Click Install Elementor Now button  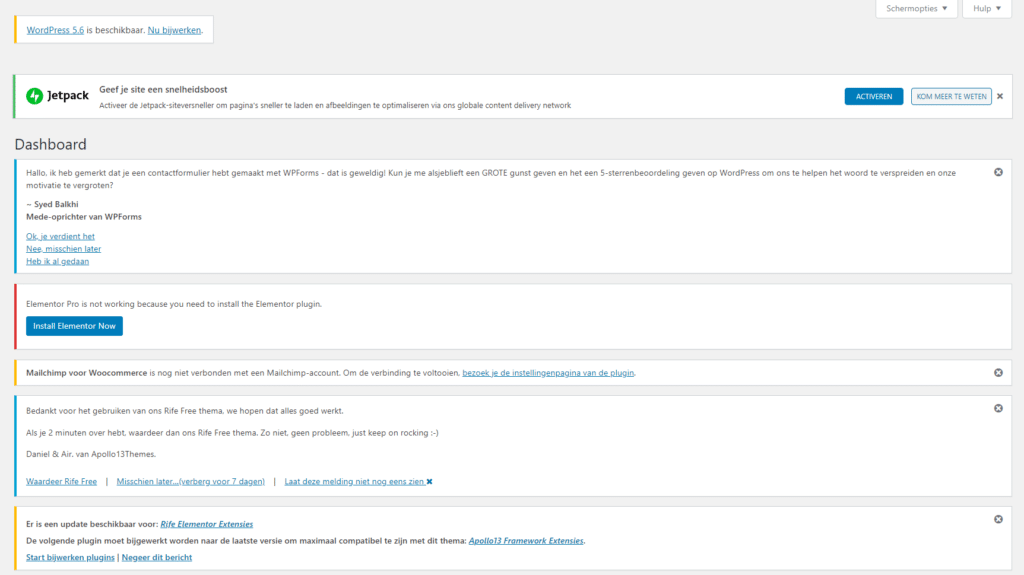[x=74, y=326]
